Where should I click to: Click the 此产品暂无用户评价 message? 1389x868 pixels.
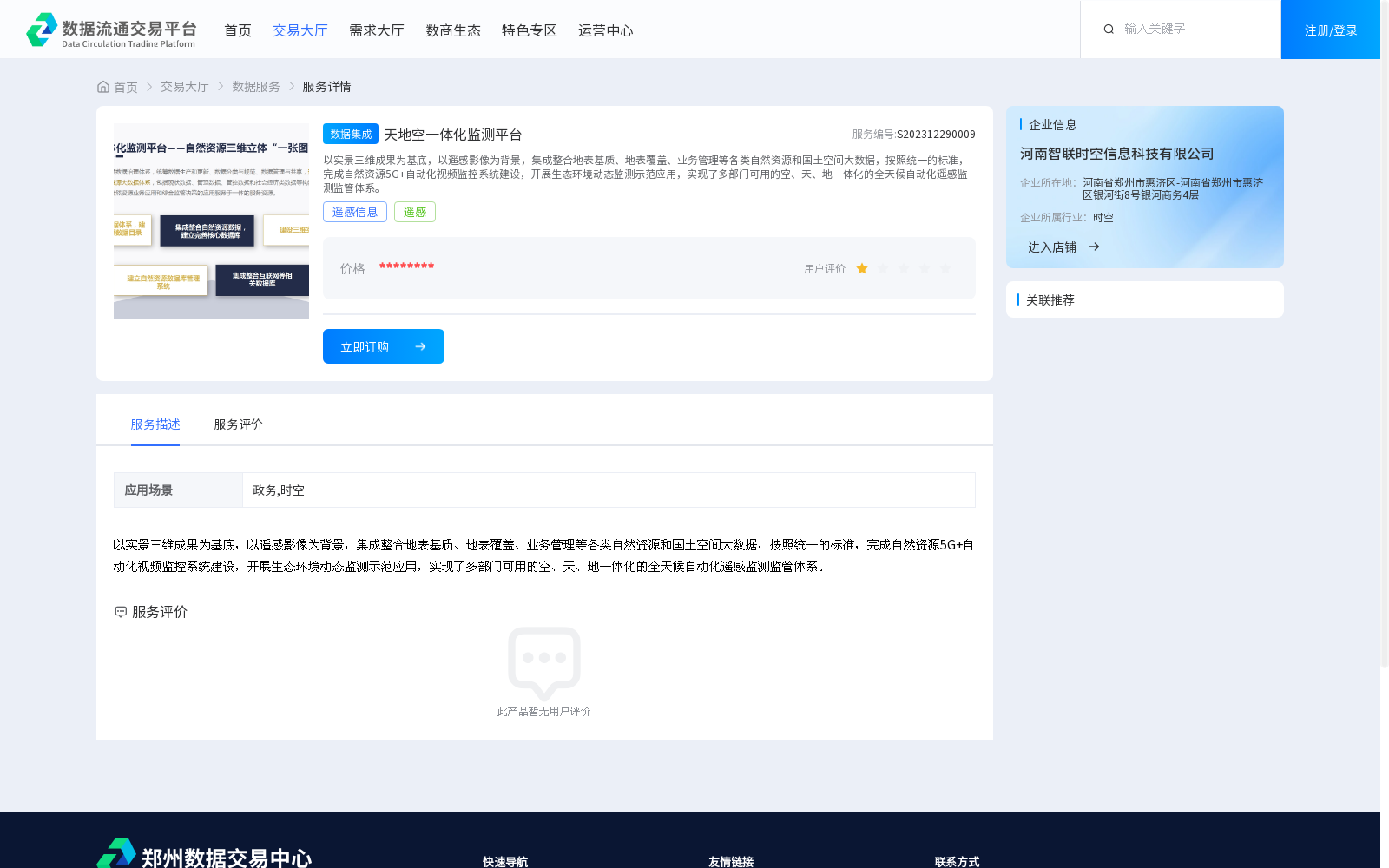(544, 712)
